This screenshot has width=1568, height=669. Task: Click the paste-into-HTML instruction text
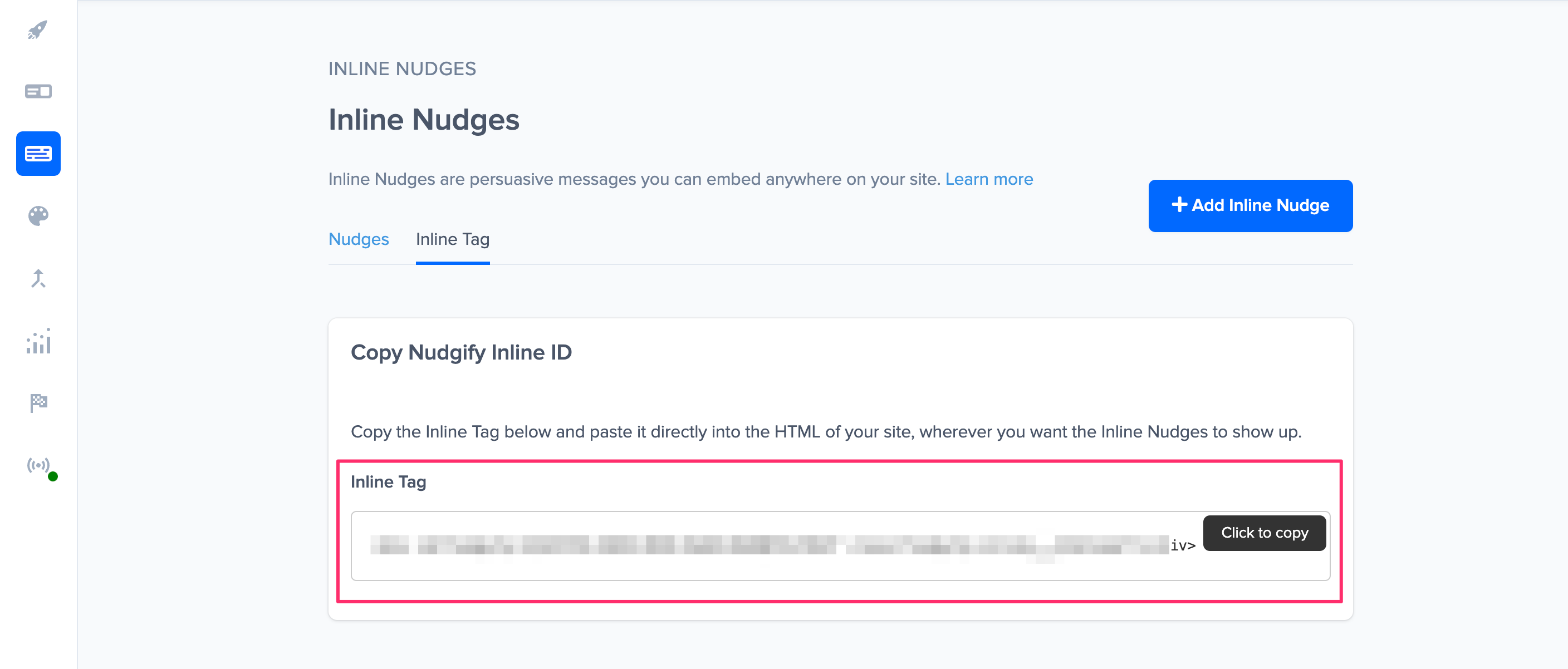click(x=825, y=432)
